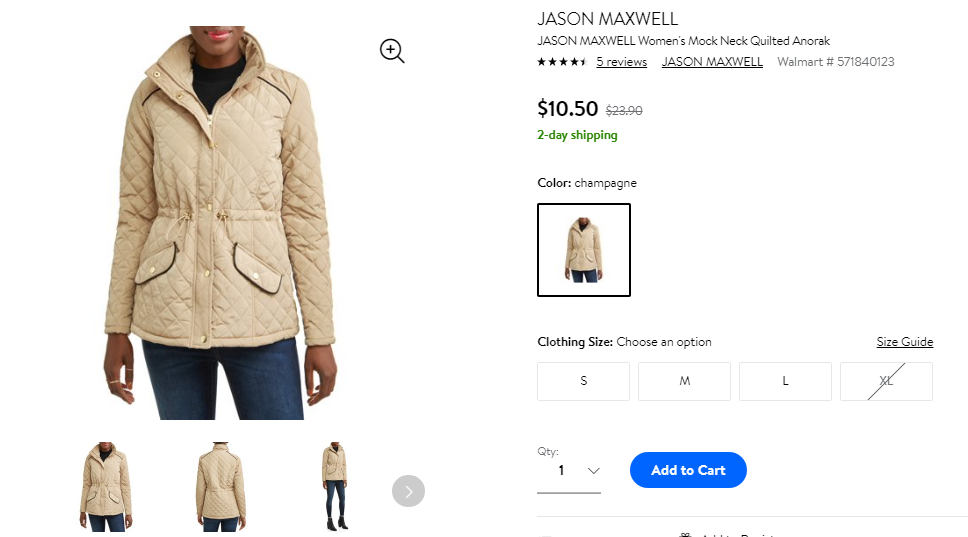The width and height of the screenshot is (968, 537).
Task: Click the 2-day shipping text
Action: coord(577,135)
